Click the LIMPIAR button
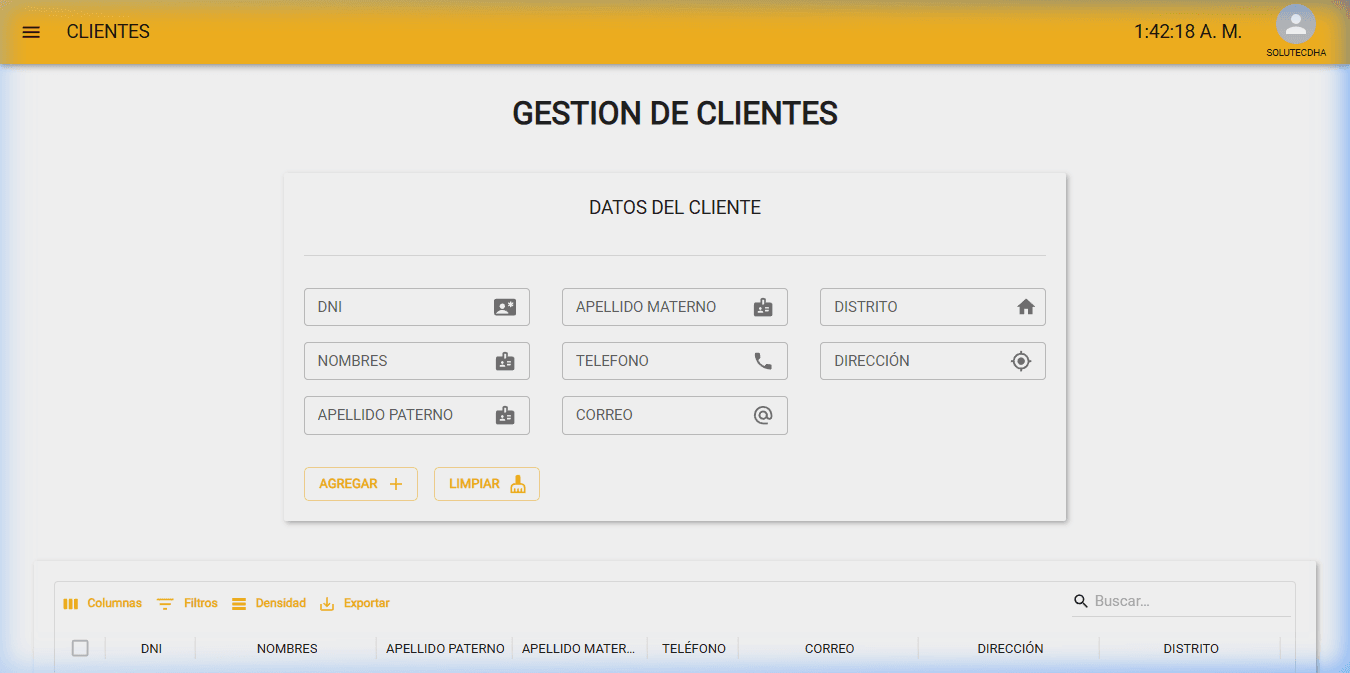Image resolution: width=1350 pixels, height=673 pixels. [x=487, y=483]
